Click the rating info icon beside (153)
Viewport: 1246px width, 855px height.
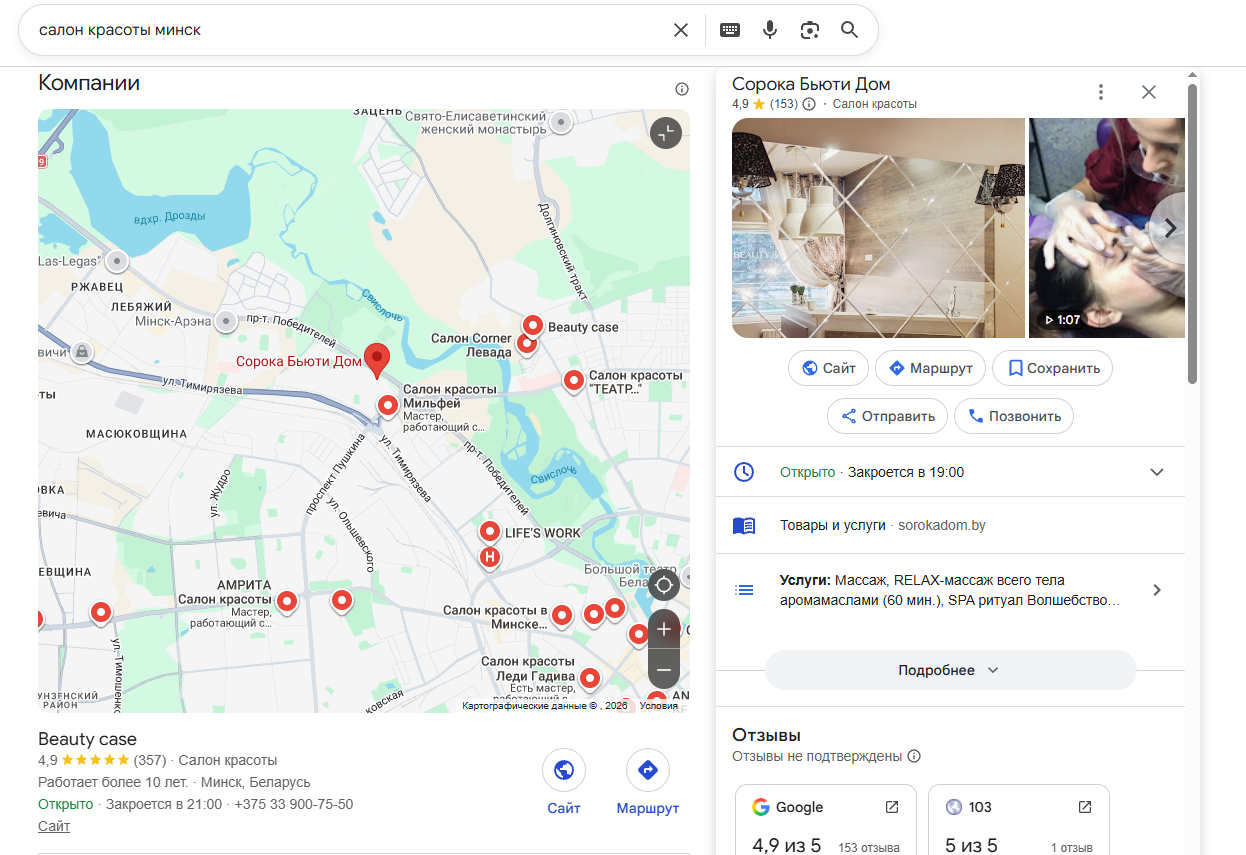click(809, 104)
